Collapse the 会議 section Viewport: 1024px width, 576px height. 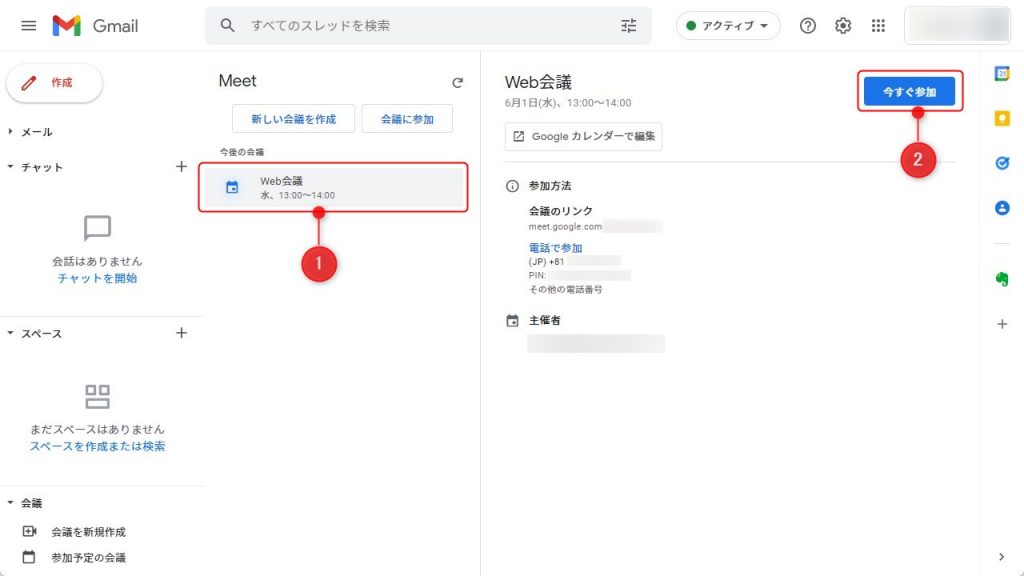[x=10, y=502]
